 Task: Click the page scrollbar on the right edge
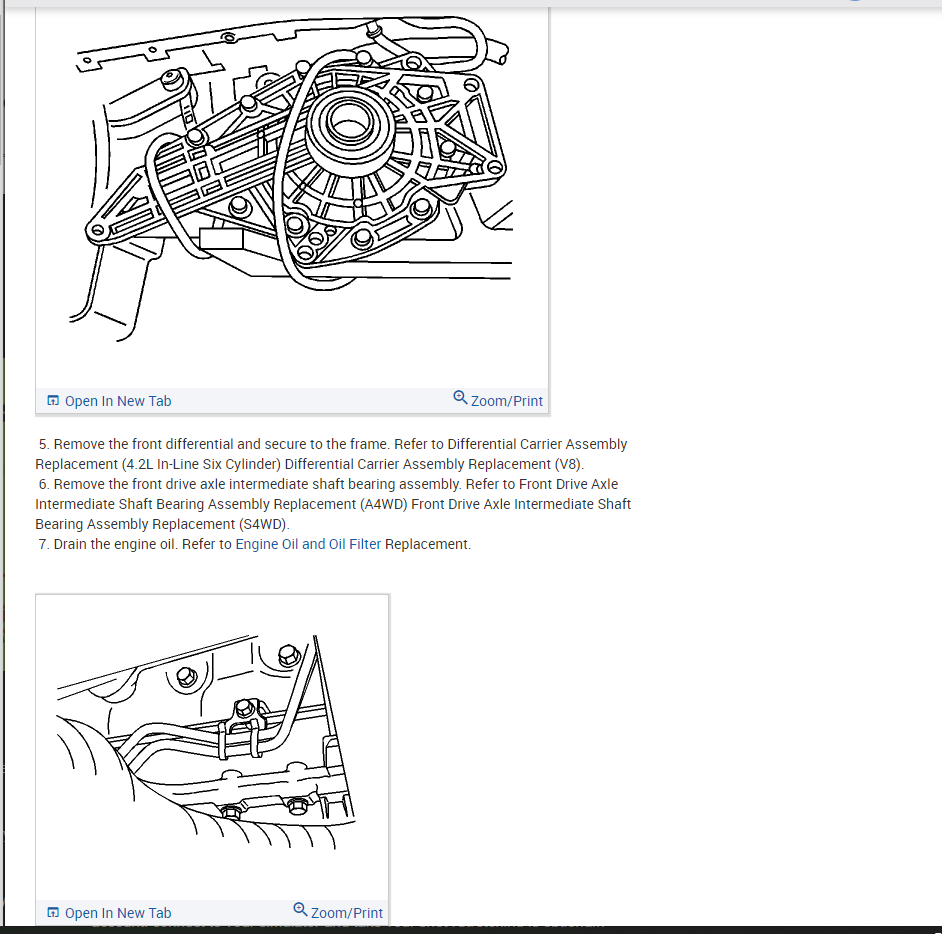pyautogui.click(x=936, y=400)
